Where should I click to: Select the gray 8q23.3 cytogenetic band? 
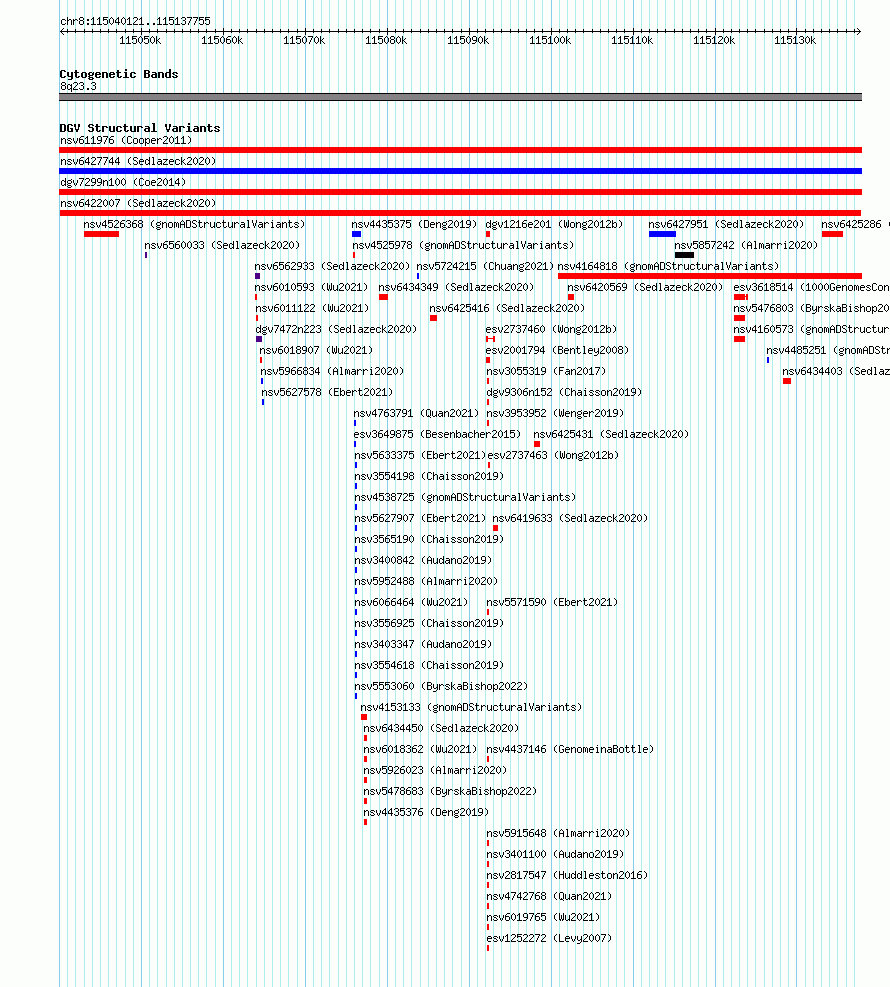click(460, 97)
